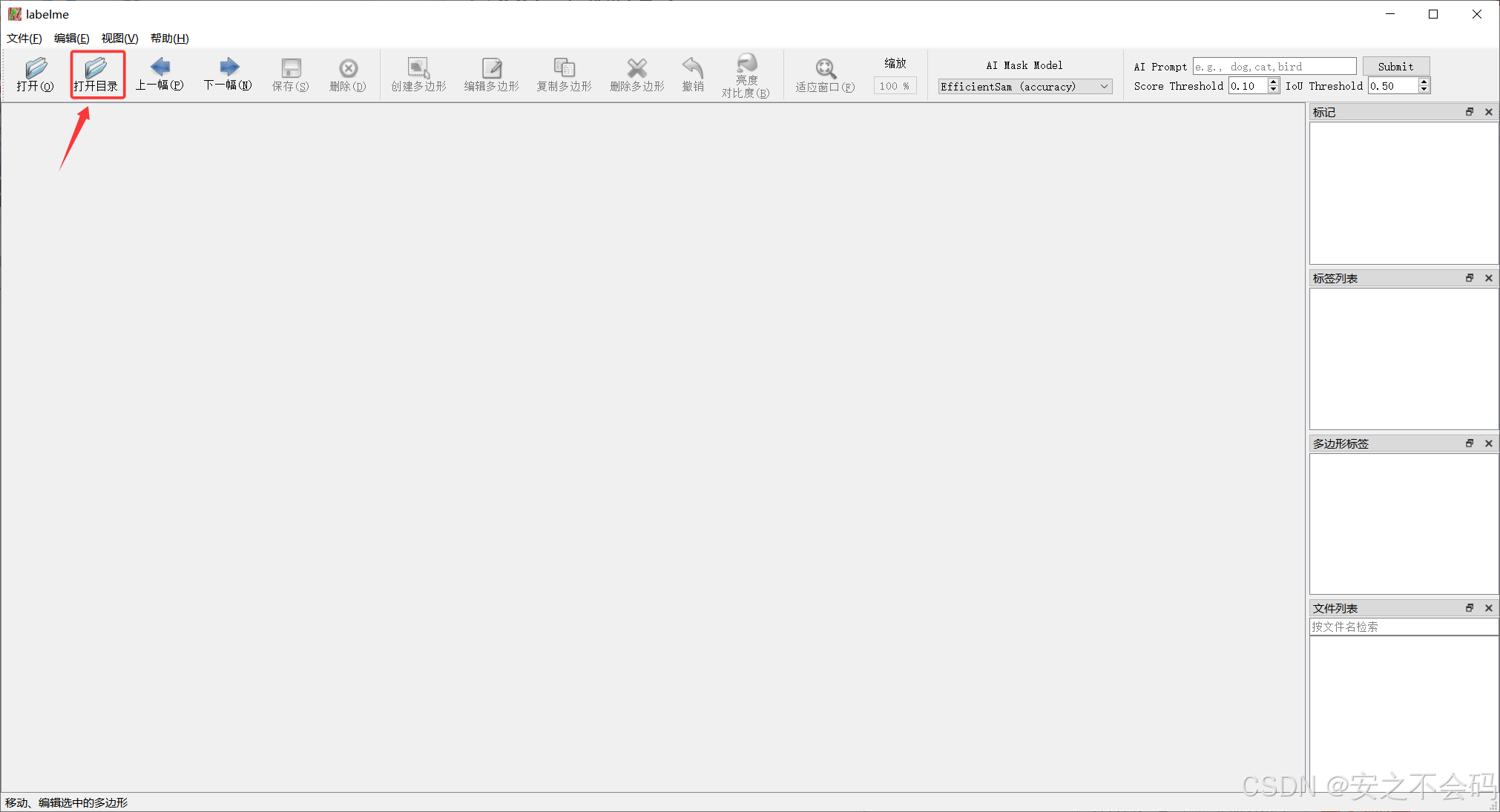Click the Submit button

1395,66
